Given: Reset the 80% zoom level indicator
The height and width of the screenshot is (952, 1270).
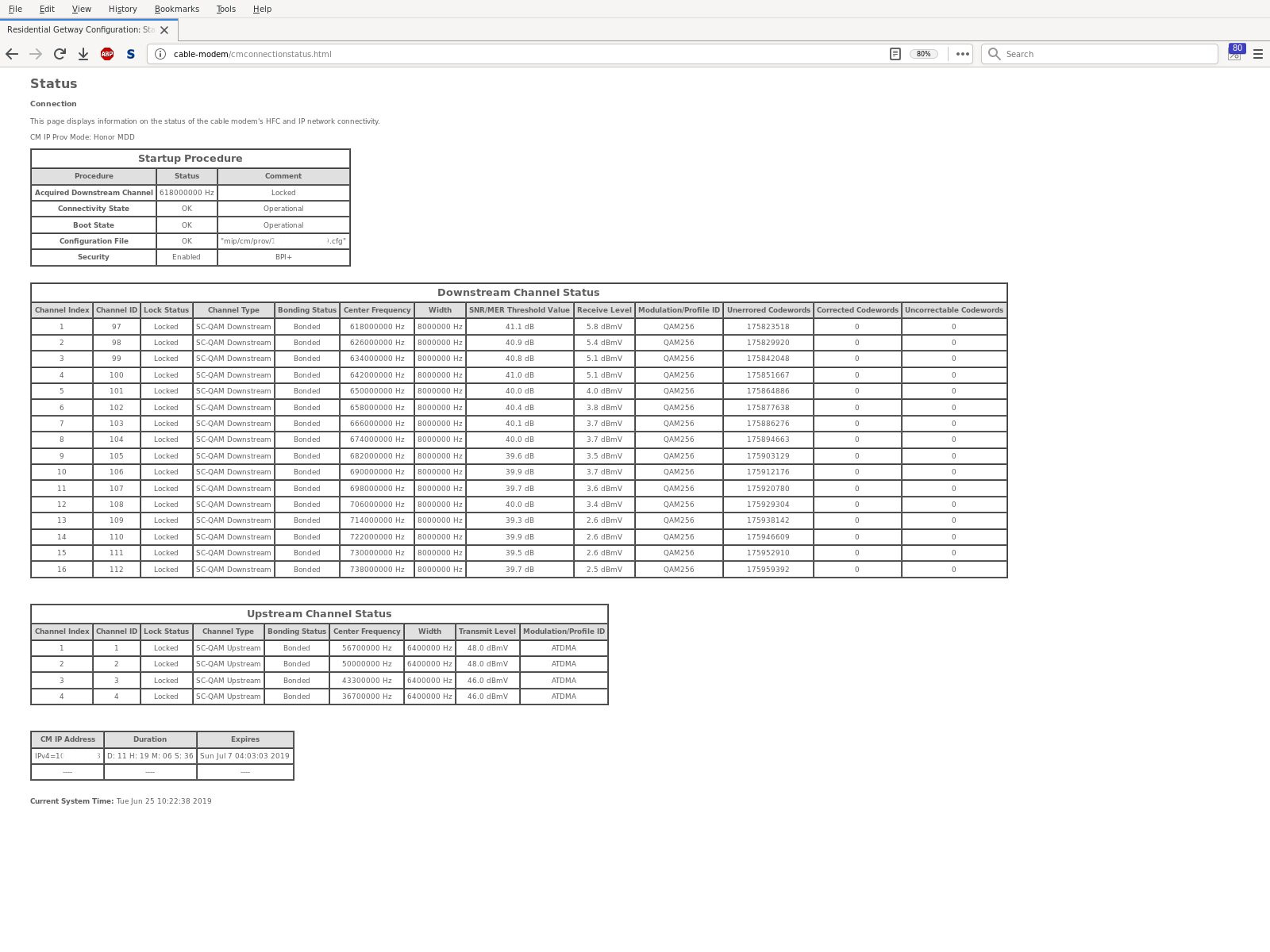Looking at the screenshot, I should click(x=923, y=54).
